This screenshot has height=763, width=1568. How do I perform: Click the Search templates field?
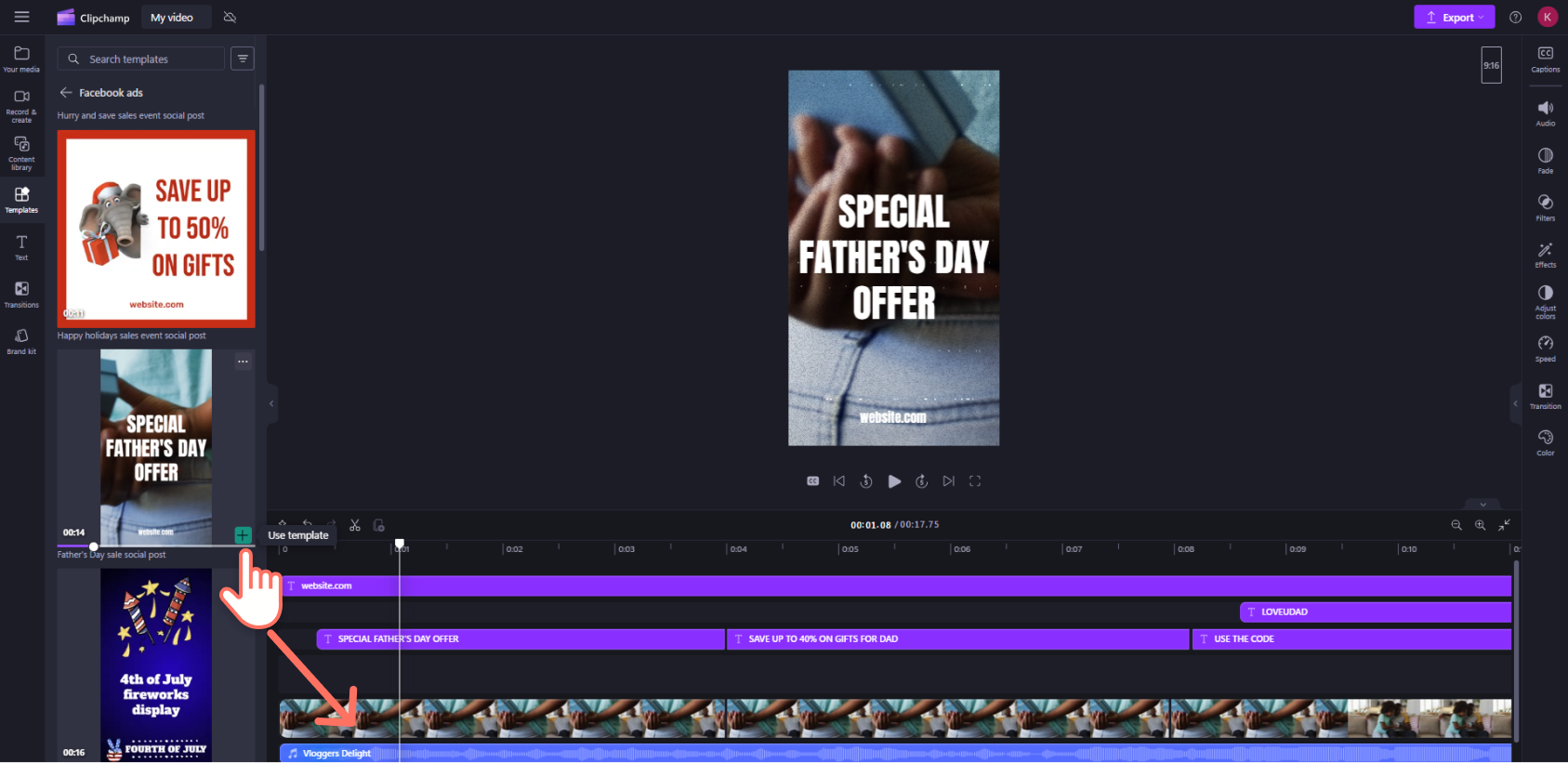pyautogui.click(x=141, y=59)
